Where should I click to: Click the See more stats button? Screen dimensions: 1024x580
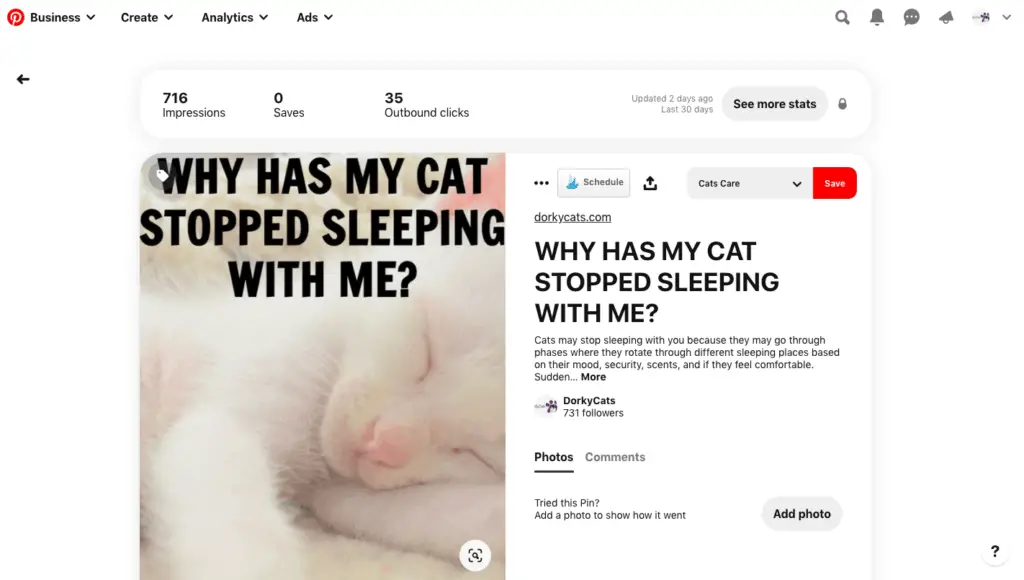pyautogui.click(x=775, y=104)
